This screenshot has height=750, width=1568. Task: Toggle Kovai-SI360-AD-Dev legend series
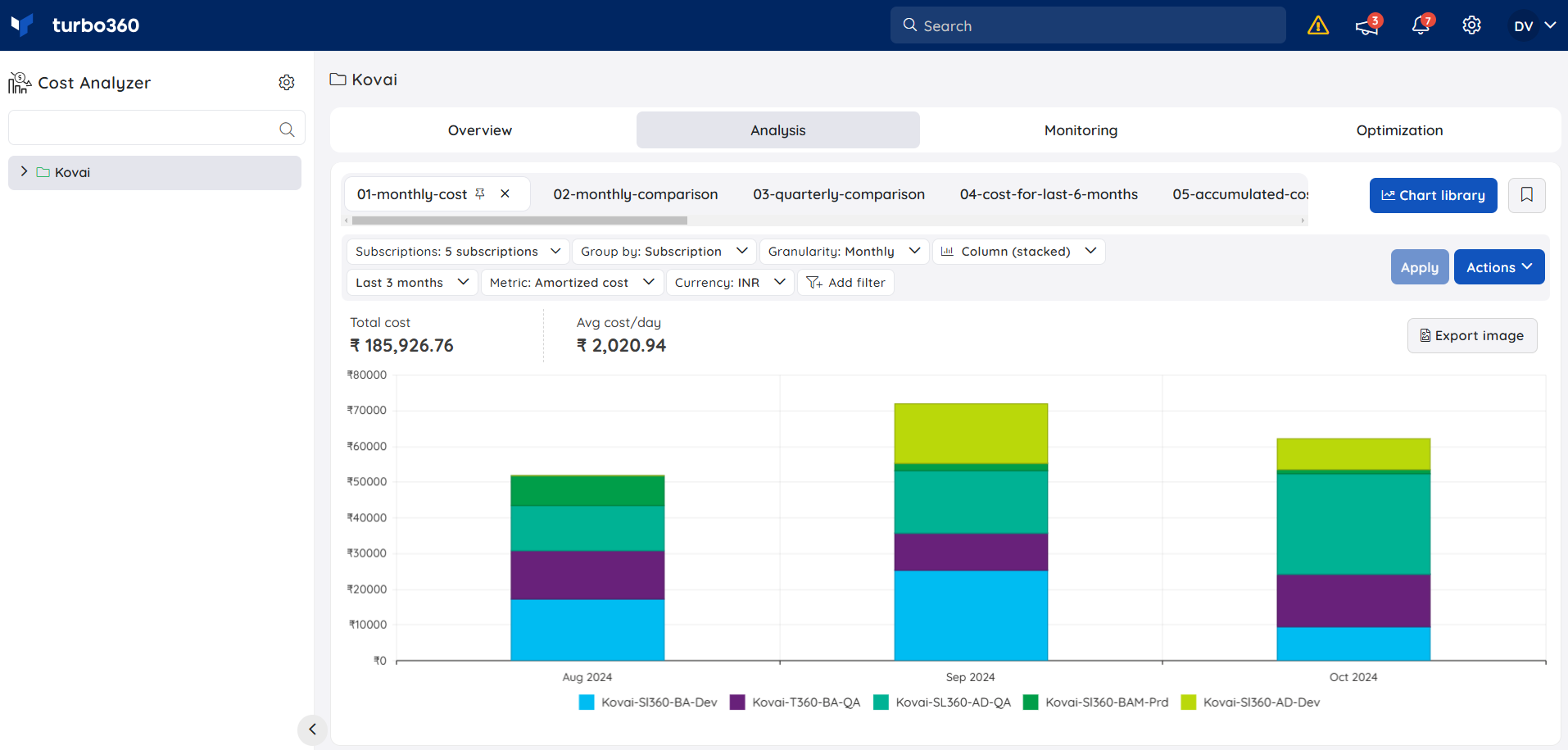click(x=1251, y=702)
